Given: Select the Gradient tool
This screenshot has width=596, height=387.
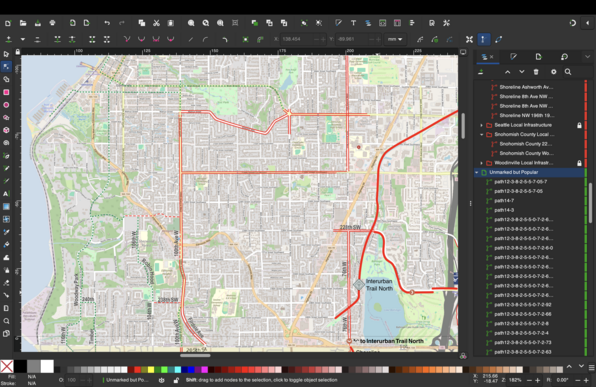Looking at the screenshot, I should point(6,206).
